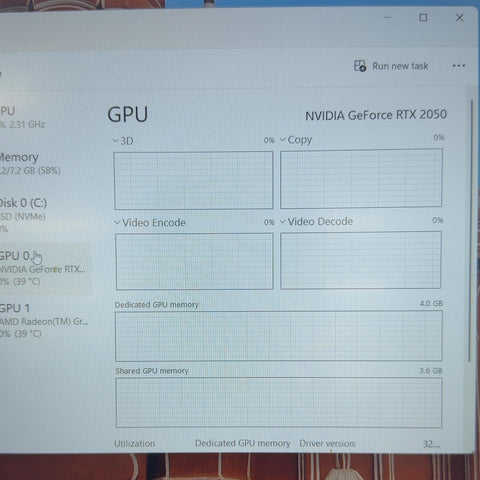Click the 3D utilization graph
The image size is (480, 480).
click(194, 180)
